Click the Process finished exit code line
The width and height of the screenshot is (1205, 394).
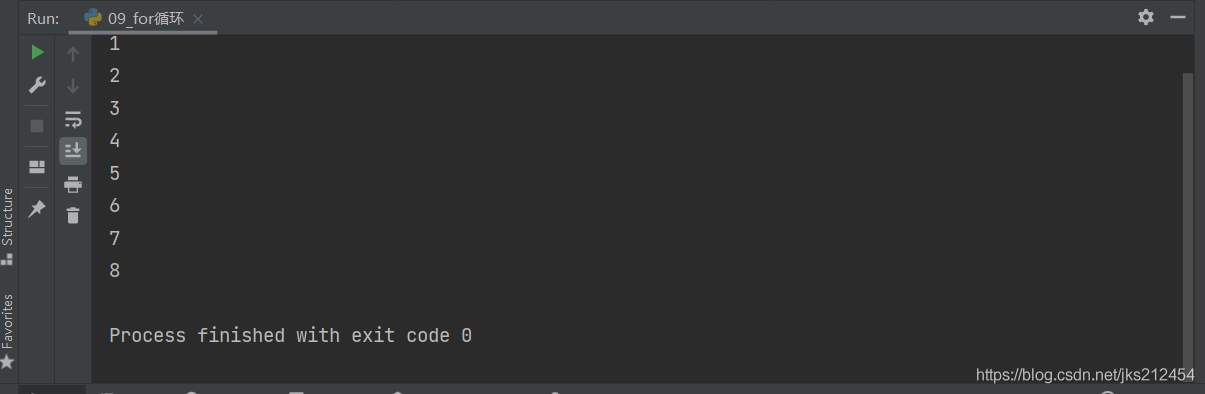click(x=290, y=336)
